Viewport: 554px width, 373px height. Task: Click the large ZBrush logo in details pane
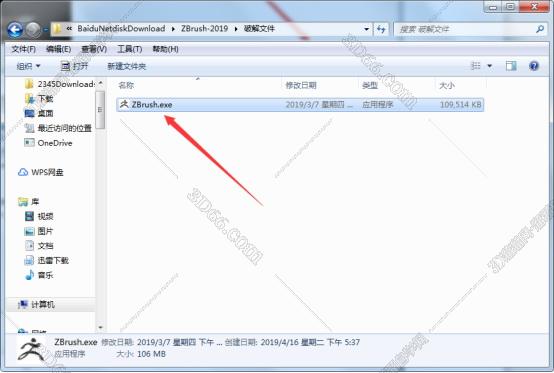(x=32, y=349)
